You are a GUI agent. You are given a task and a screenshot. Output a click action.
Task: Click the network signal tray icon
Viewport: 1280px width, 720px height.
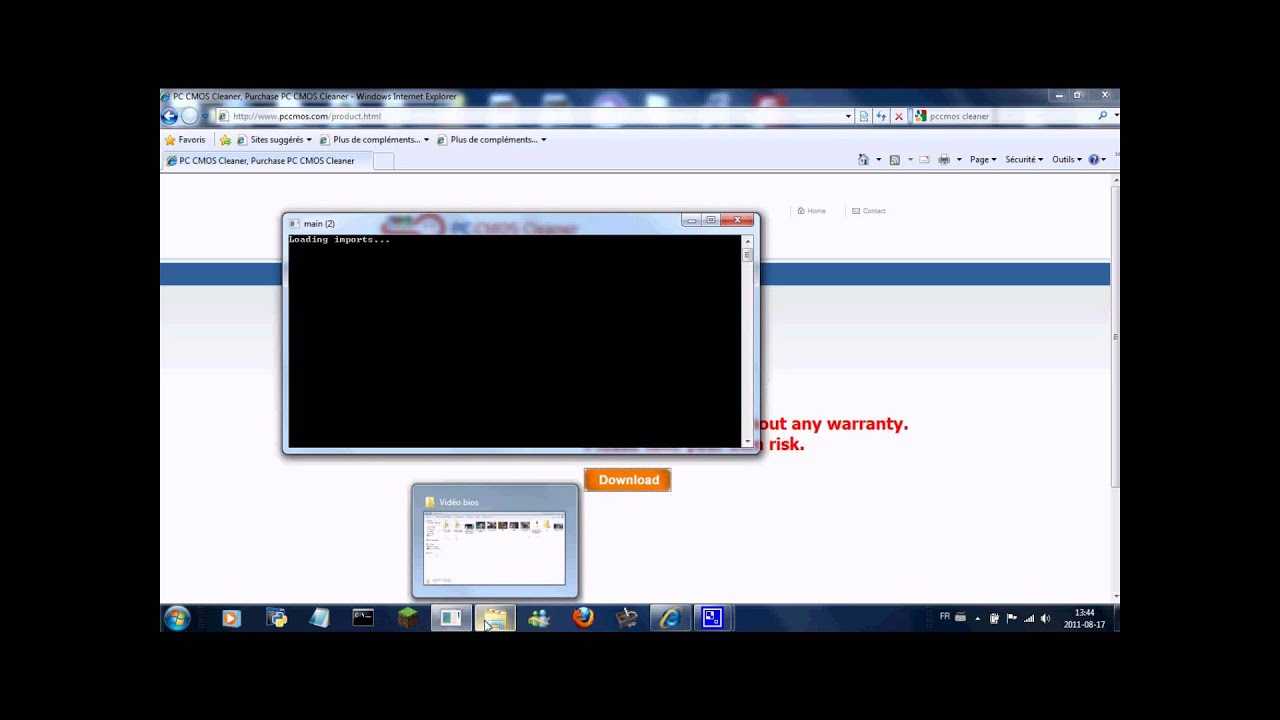coord(1029,618)
